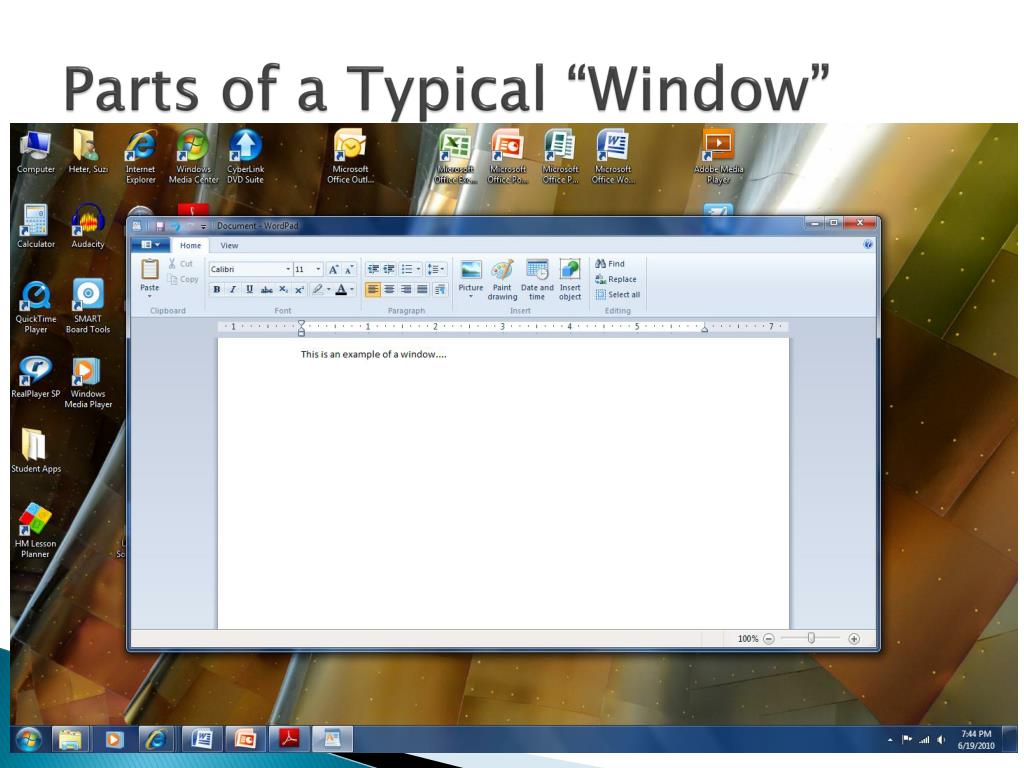
Task: Click the Windows Explorer taskbar icon
Action: tap(71, 739)
